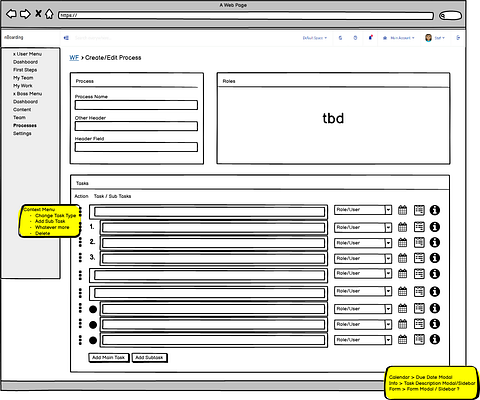Click the browser back arrow icon
The height and width of the screenshot is (400, 480).
pos(11,14)
